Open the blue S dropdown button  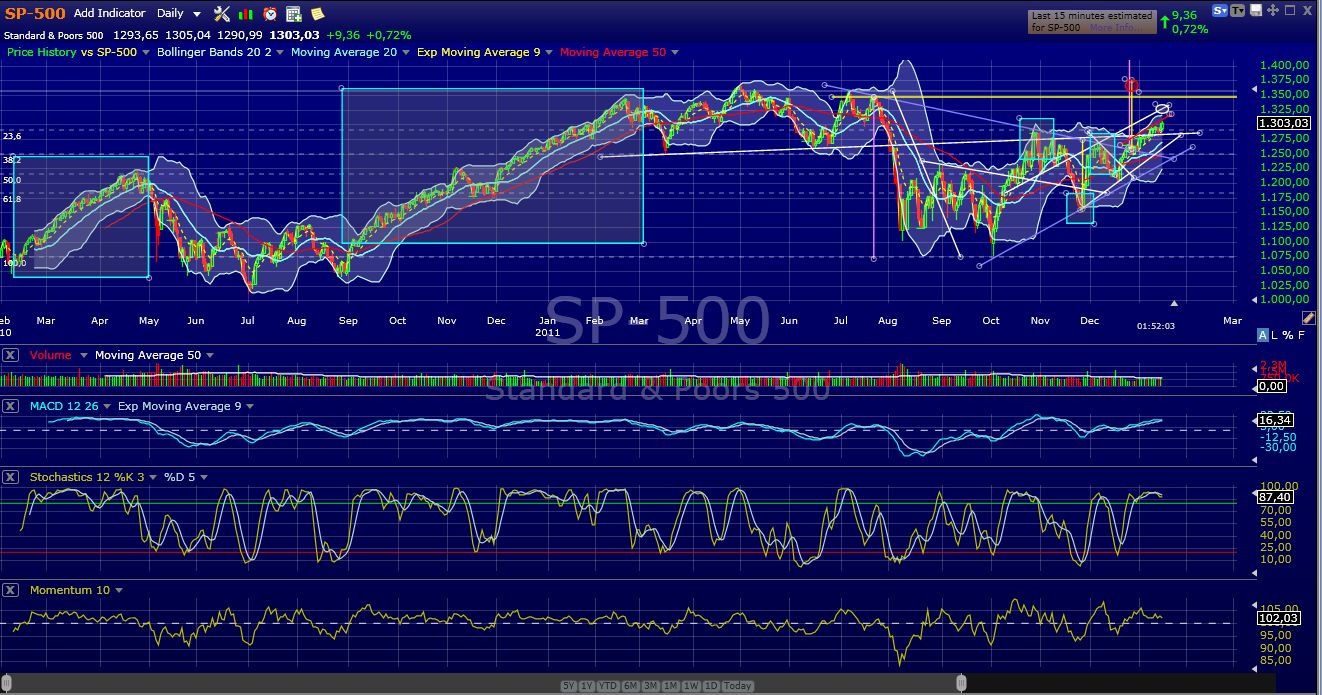1220,10
